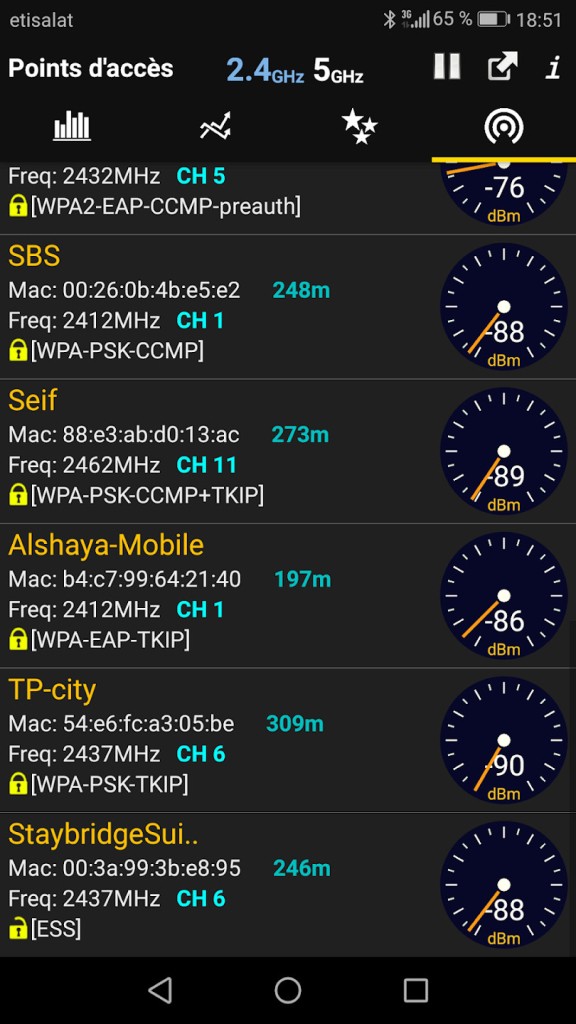Image resolution: width=576 pixels, height=1024 pixels.
Task: Tap the open lock icon beside [ESS]
Action: [18, 928]
